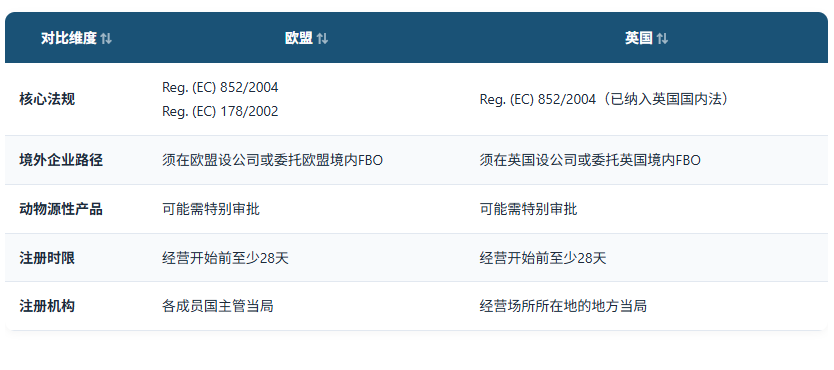
Task: Select the 动物源性产品 row label
Action: pos(61,209)
